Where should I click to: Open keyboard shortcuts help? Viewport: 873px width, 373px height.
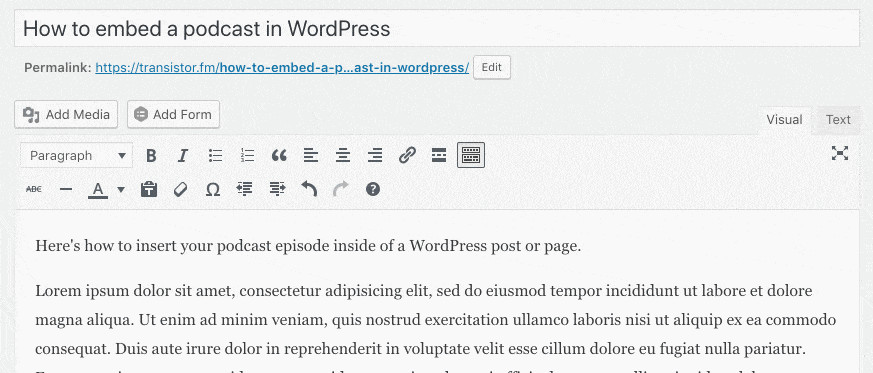[373, 189]
